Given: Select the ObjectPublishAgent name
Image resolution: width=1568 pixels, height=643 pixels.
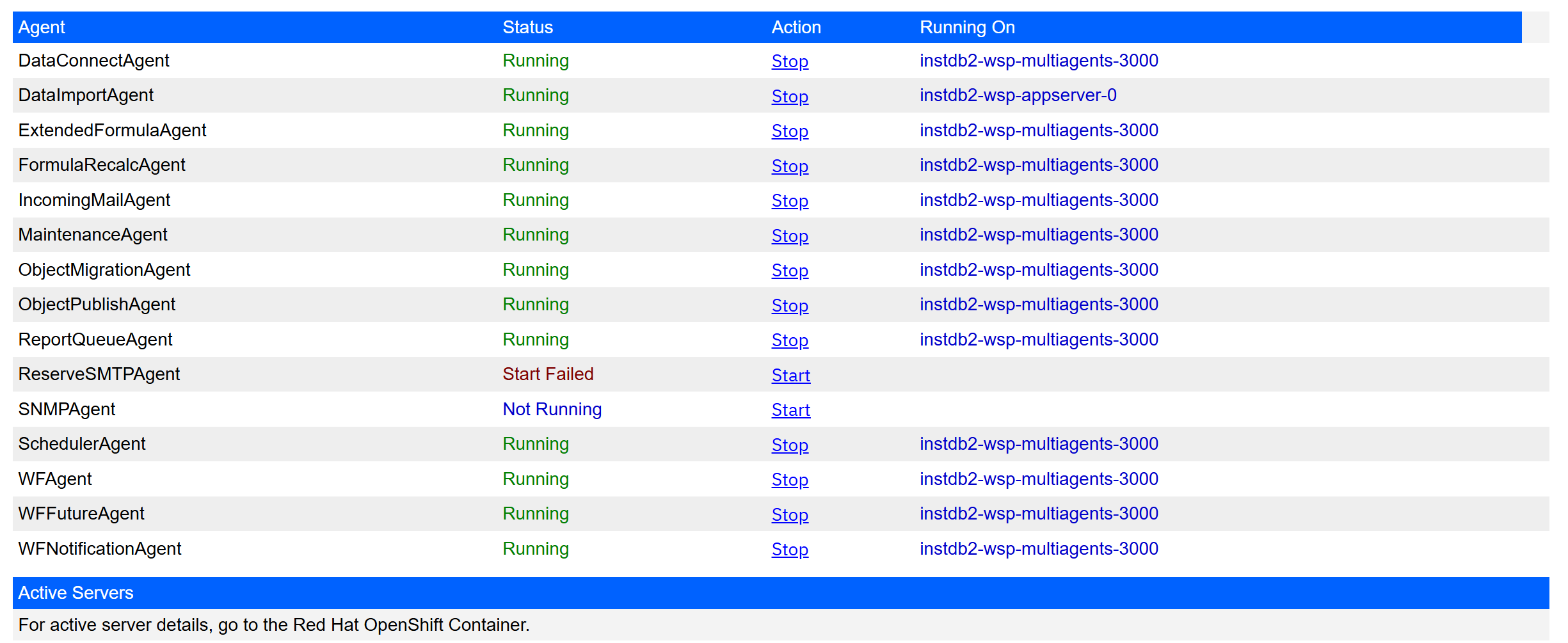Looking at the screenshot, I should point(97,304).
